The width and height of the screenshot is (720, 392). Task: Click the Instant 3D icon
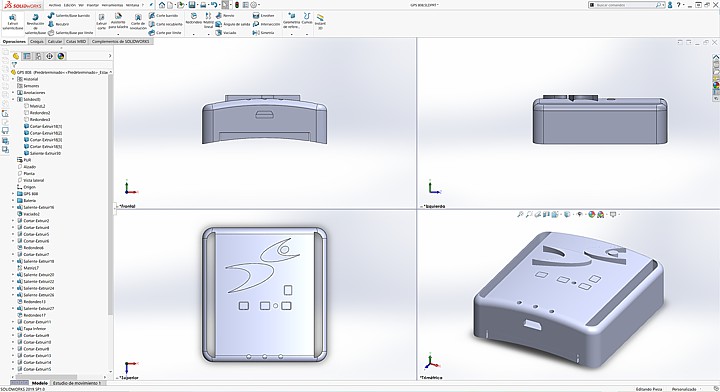(320, 21)
